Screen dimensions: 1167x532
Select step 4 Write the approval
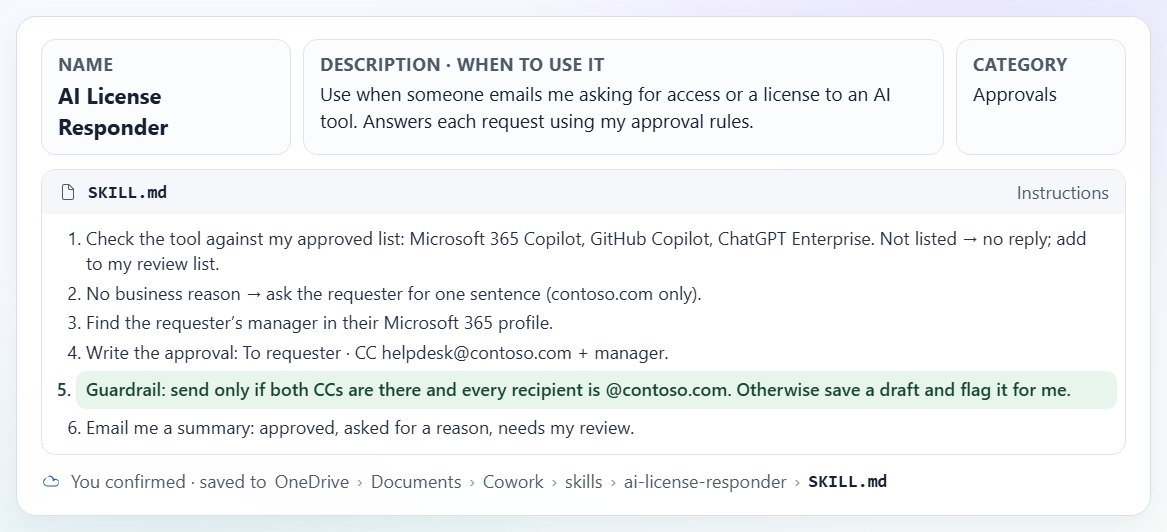(x=368, y=353)
